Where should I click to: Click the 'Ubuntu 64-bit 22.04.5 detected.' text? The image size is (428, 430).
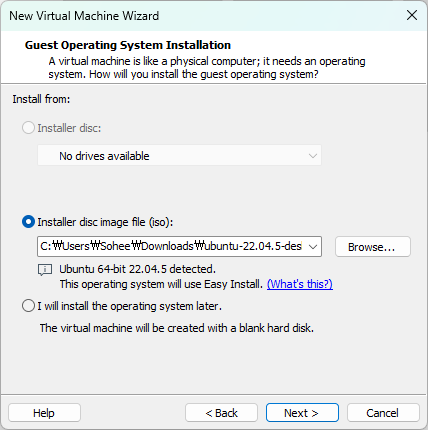tap(137, 269)
